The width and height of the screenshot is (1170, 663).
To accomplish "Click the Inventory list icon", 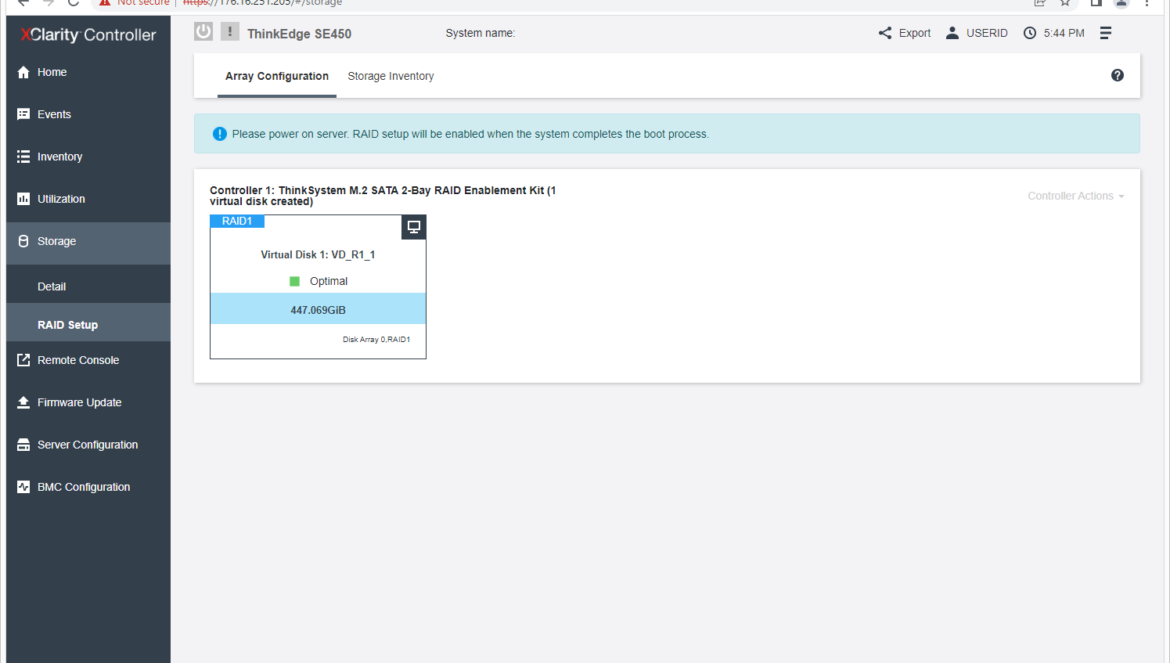I will [x=23, y=157].
